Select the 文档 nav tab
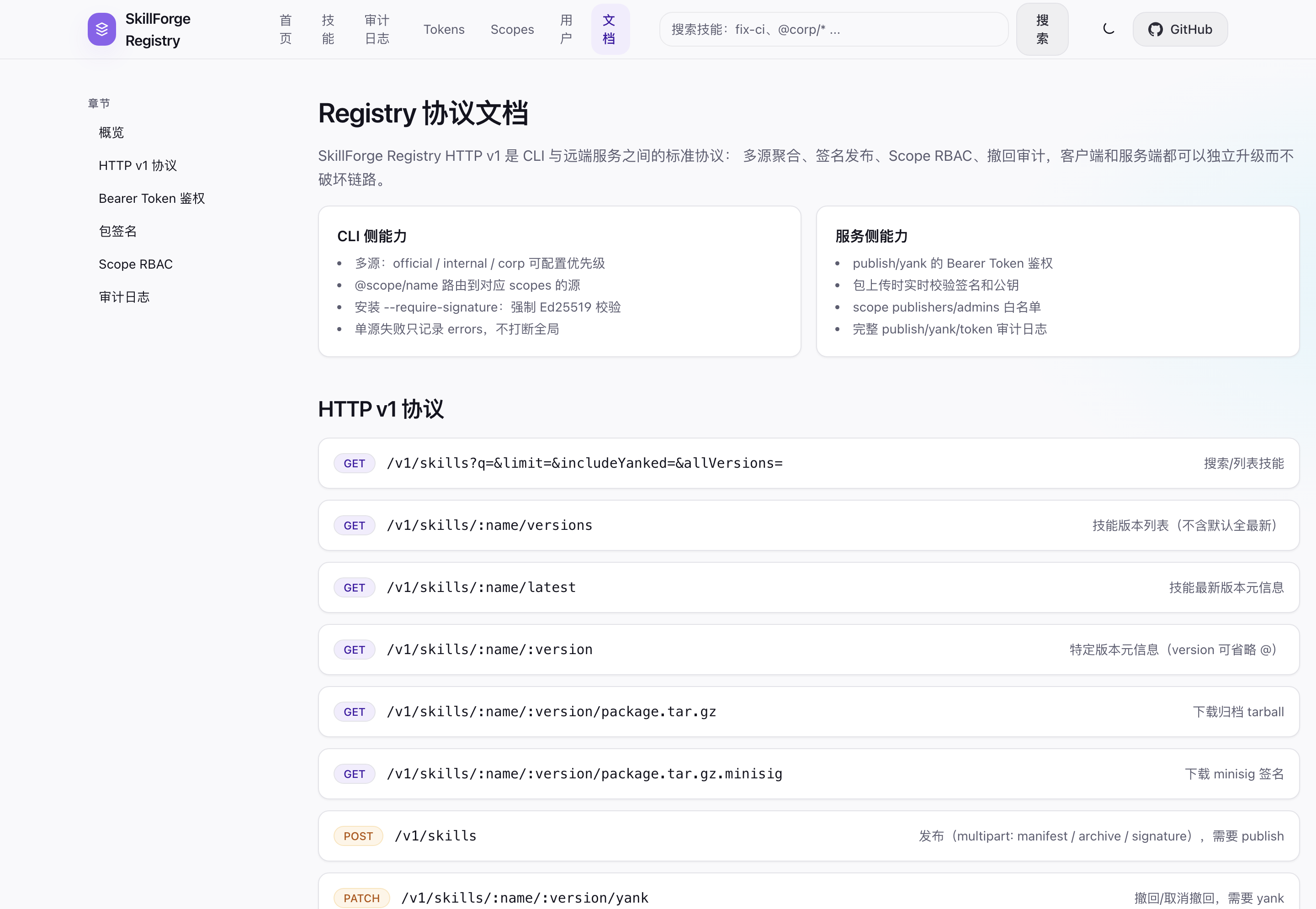Image resolution: width=1316 pixels, height=909 pixels. [610, 29]
